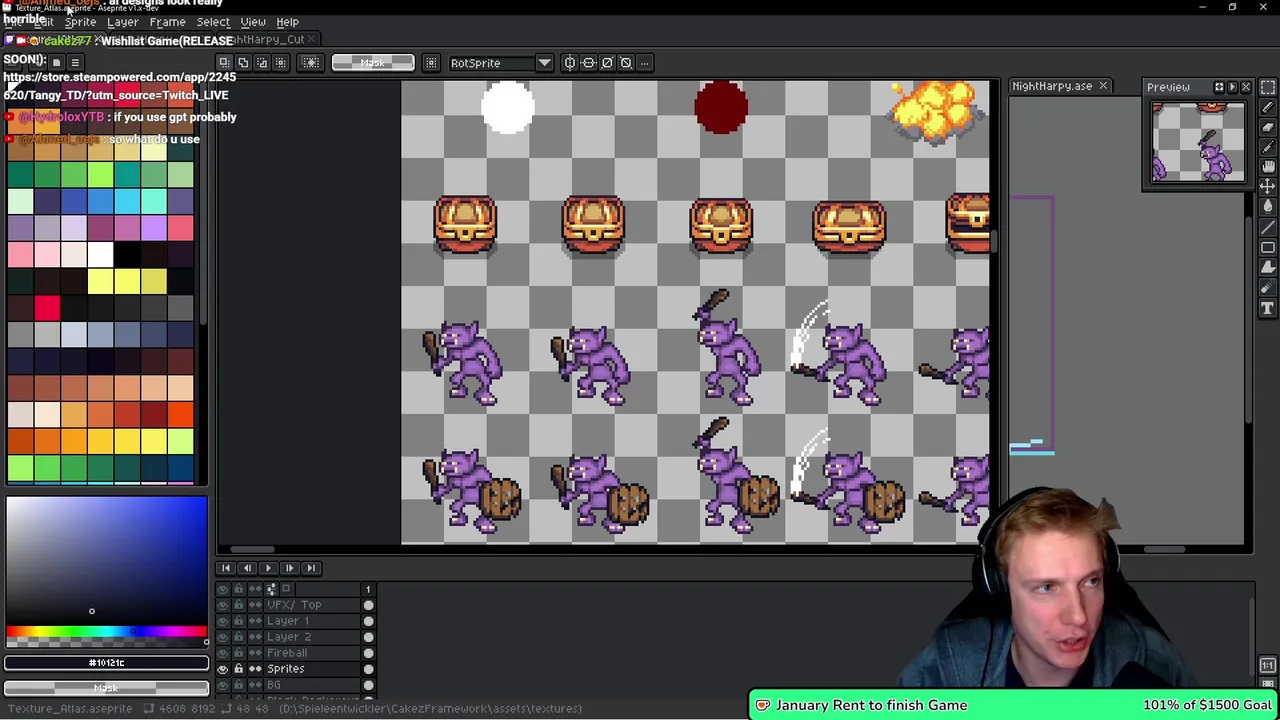This screenshot has width=1280, height=720.
Task: Select the Hand tool
Action: pyautogui.click(x=1268, y=167)
